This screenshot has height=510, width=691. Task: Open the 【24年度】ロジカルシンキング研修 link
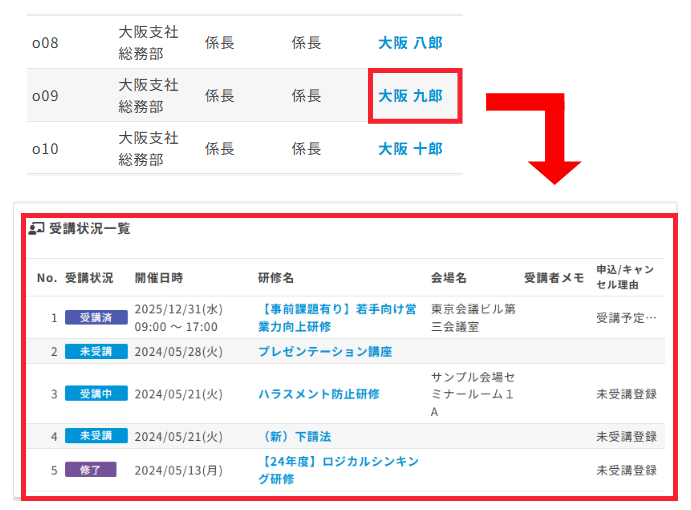pyautogui.click(x=338, y=470)
